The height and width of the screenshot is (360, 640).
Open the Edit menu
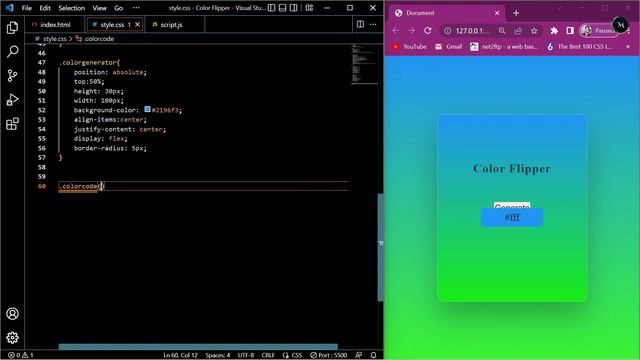pos(45,8)
